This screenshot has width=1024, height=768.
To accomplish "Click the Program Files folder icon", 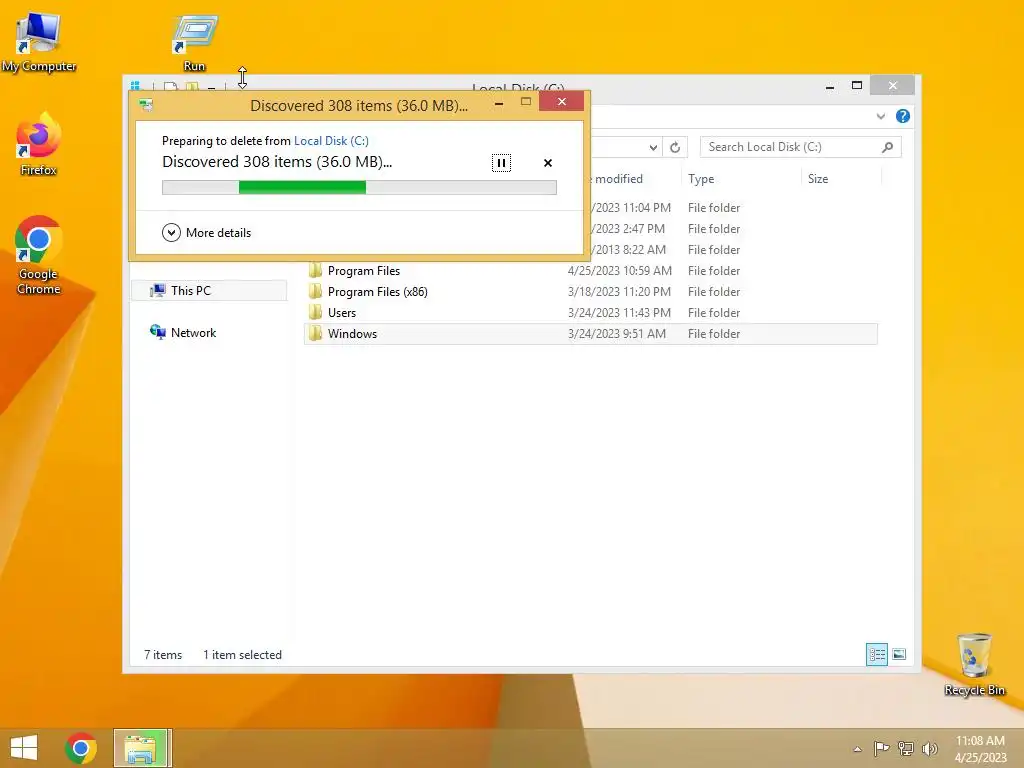I will (x=315, y=270).
